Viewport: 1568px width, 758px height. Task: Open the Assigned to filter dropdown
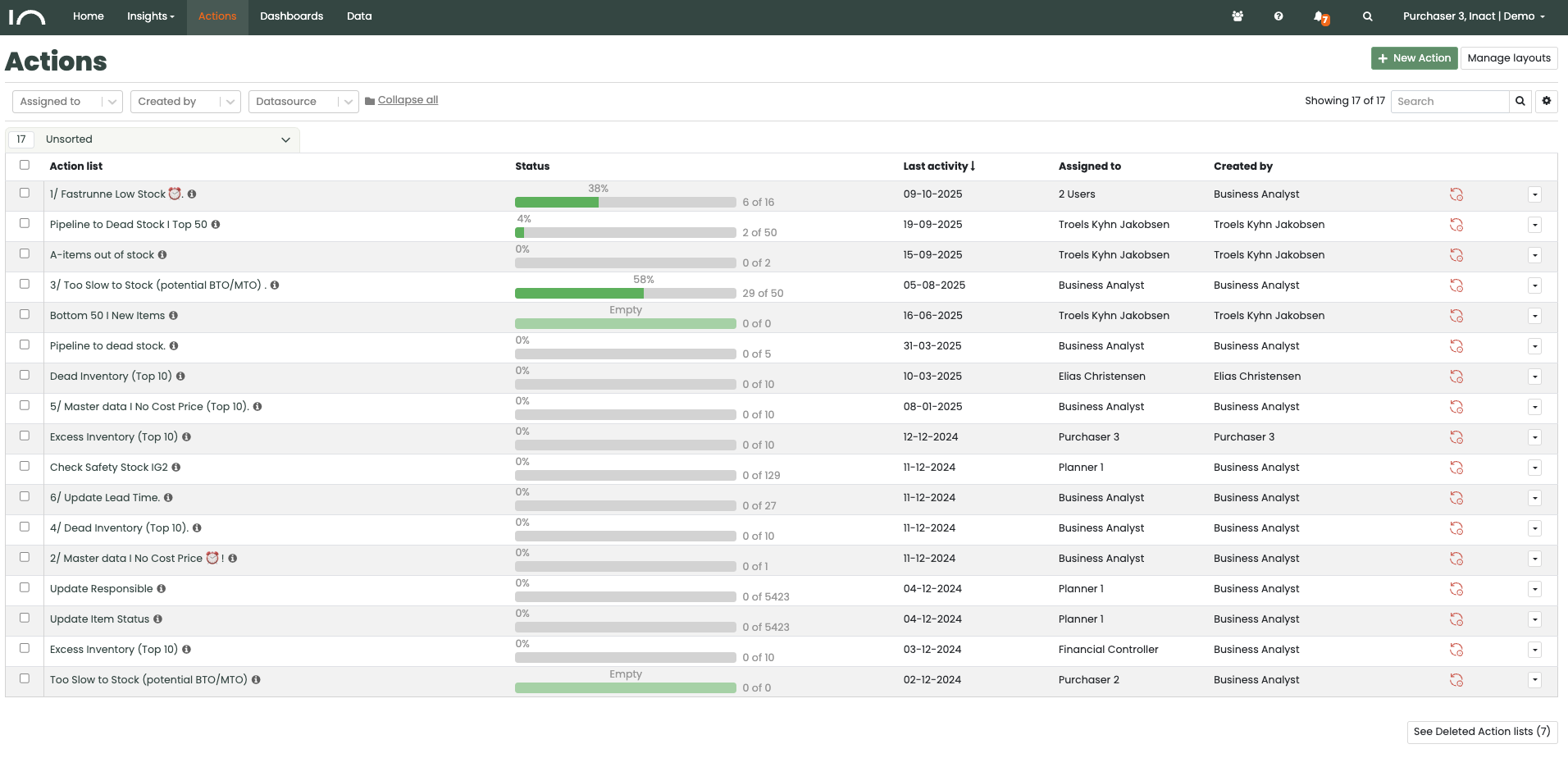(x=67, y=102)
